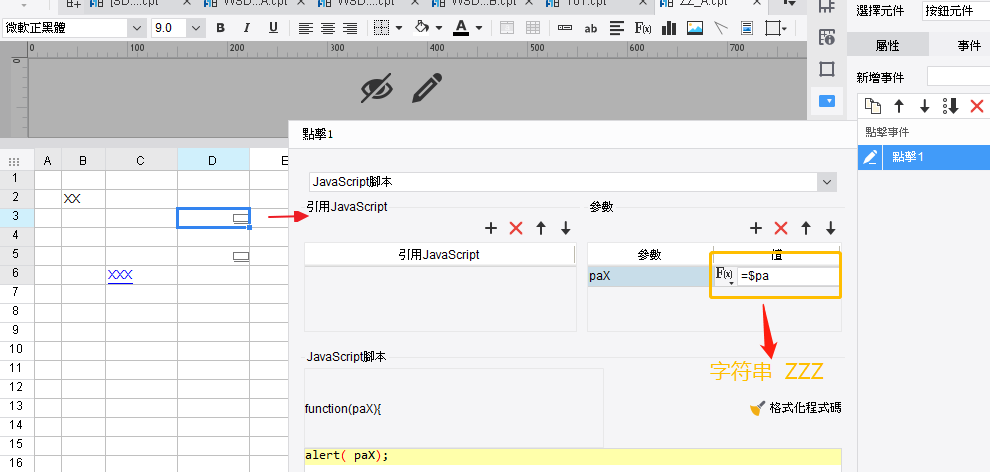Viewport: 990px width, 472px height.
Task: Move the 引用JavaScript entry up
Action: pos(540,228)
